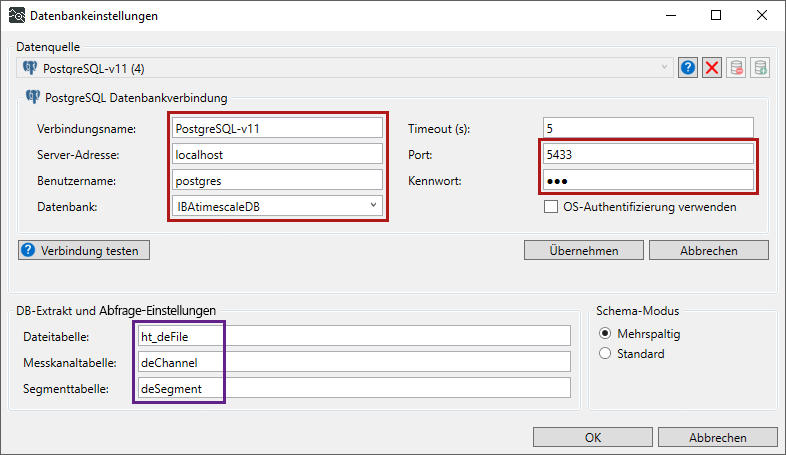This screenshot has width=786, height=455.
Task: Open the Datenquelle dropdown list
Action: pos(665,68)
